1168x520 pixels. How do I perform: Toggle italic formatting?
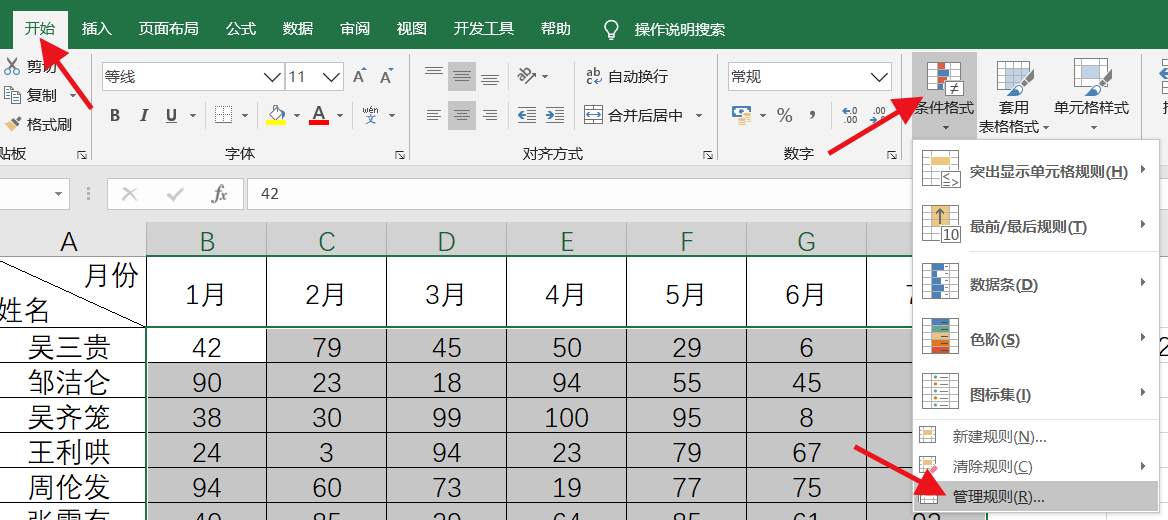click(144, 115)
